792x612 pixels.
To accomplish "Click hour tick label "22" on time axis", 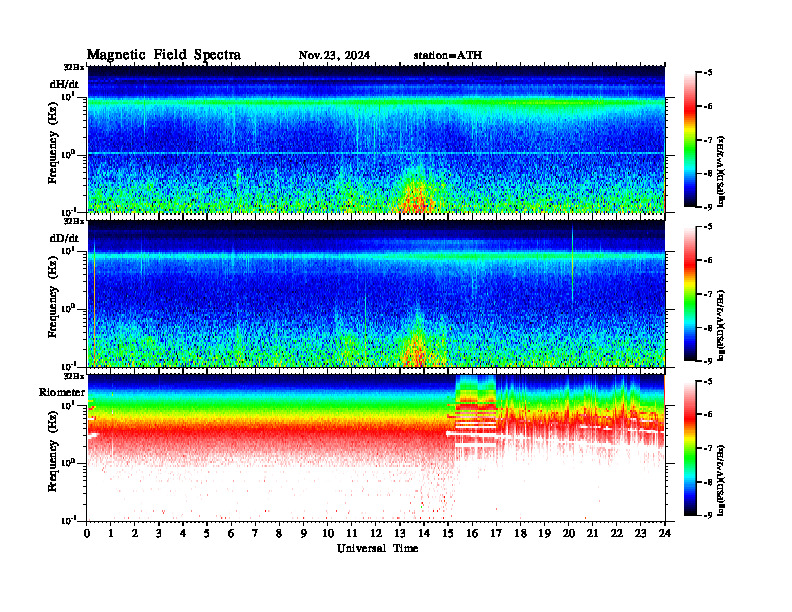I will click(616, 533).
